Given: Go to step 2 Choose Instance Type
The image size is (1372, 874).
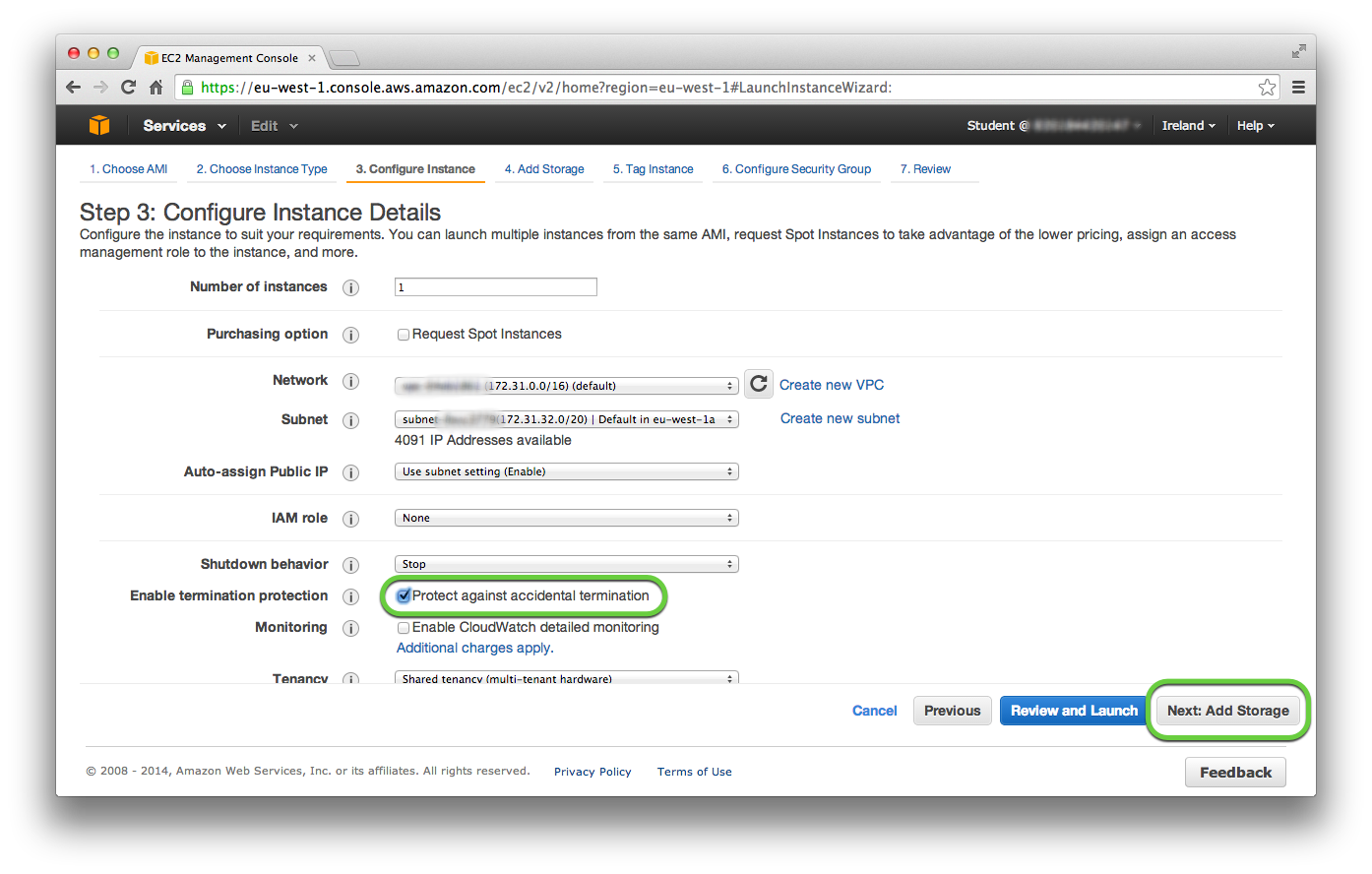Looking at the screenshot, I should tap(262, 169).
